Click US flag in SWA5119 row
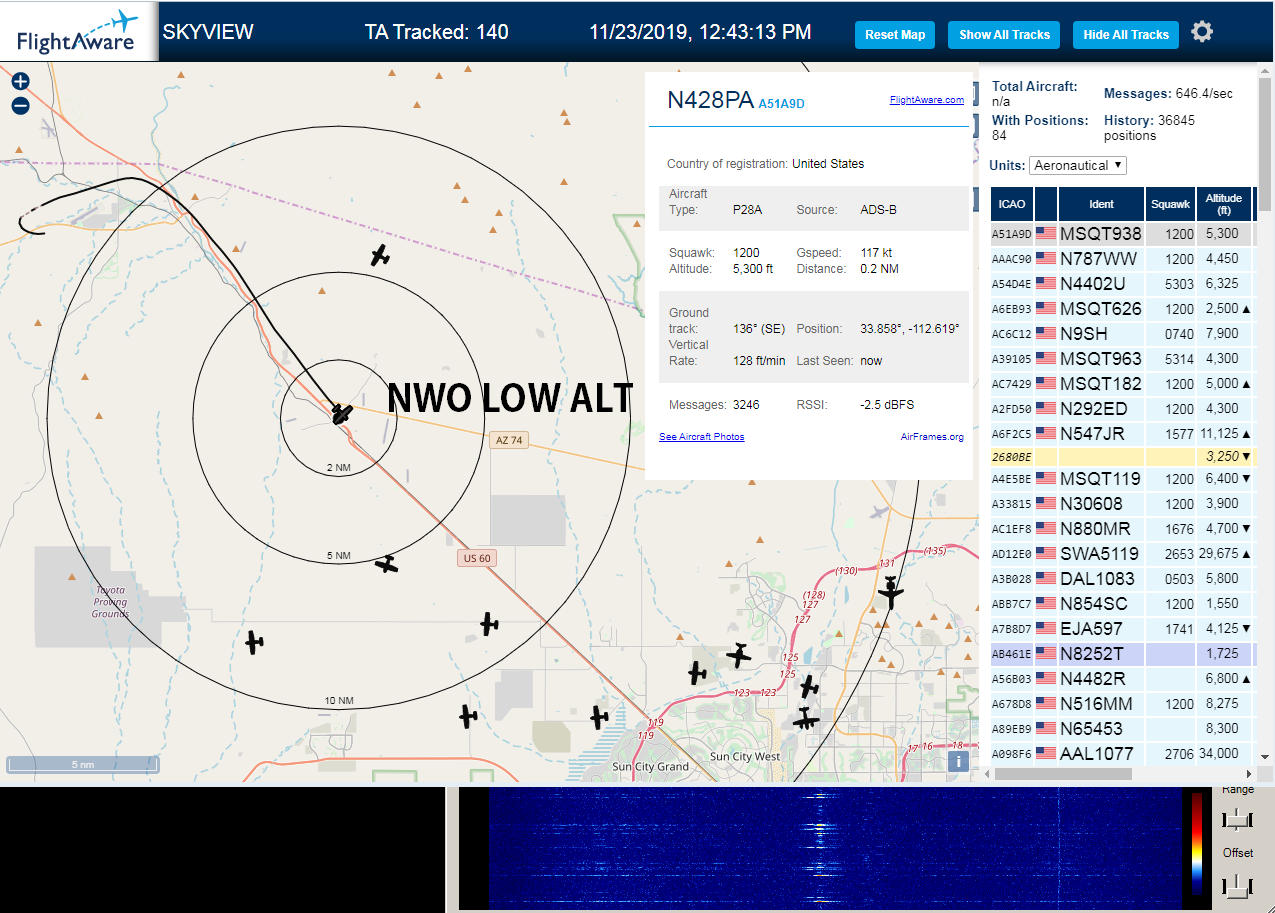Image resolution: width=1275 pixels, height=913 pixels. click(1046, 553)
